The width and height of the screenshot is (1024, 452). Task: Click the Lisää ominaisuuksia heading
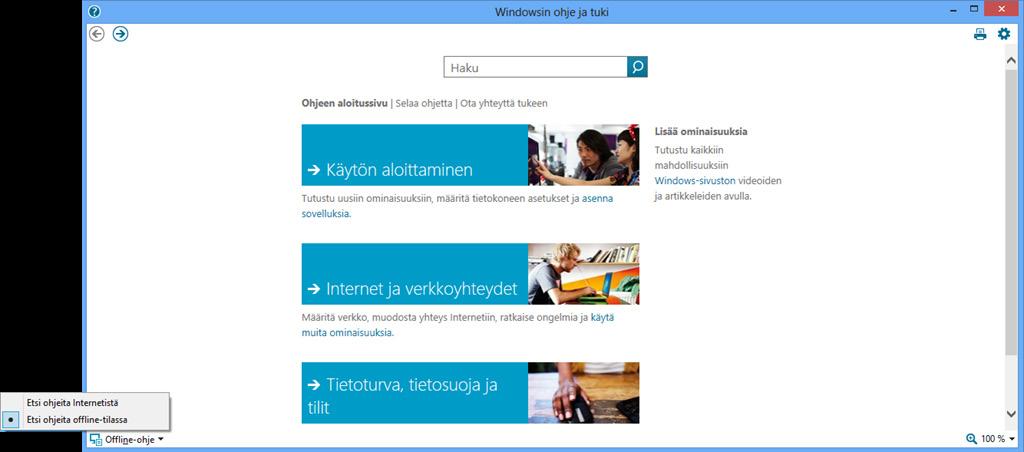coord(701,131)
